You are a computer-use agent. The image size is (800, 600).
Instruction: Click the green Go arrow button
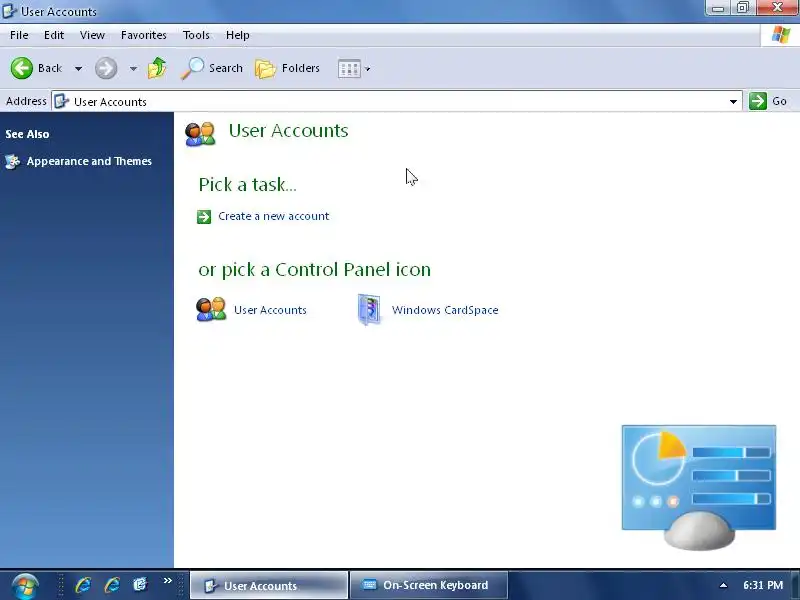click(x=758, y=101)
